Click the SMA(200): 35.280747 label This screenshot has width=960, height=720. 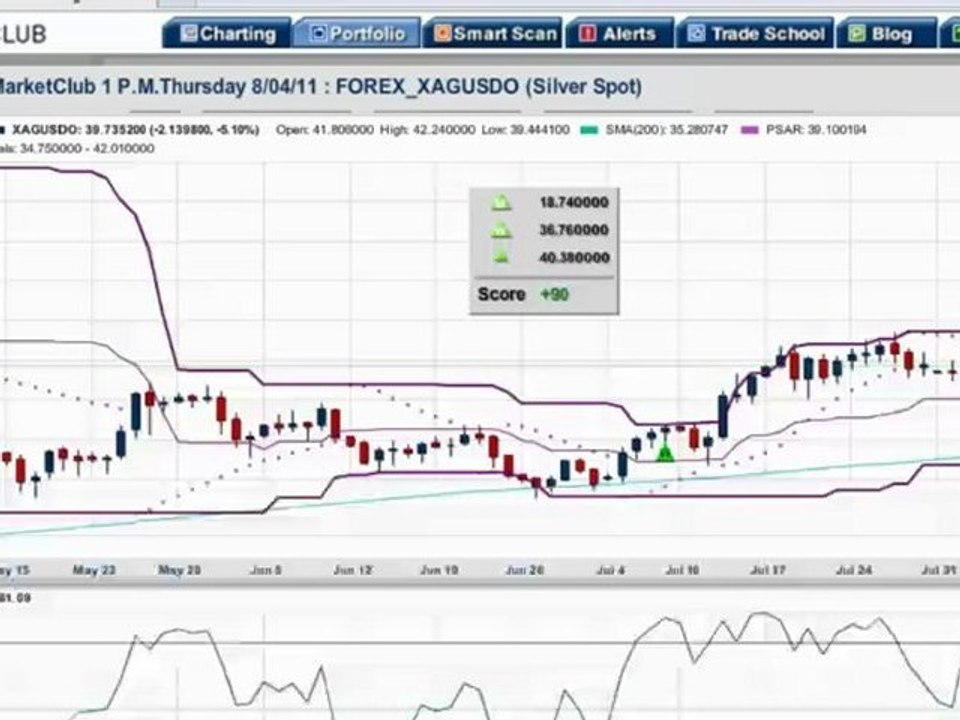click(666, 130)
